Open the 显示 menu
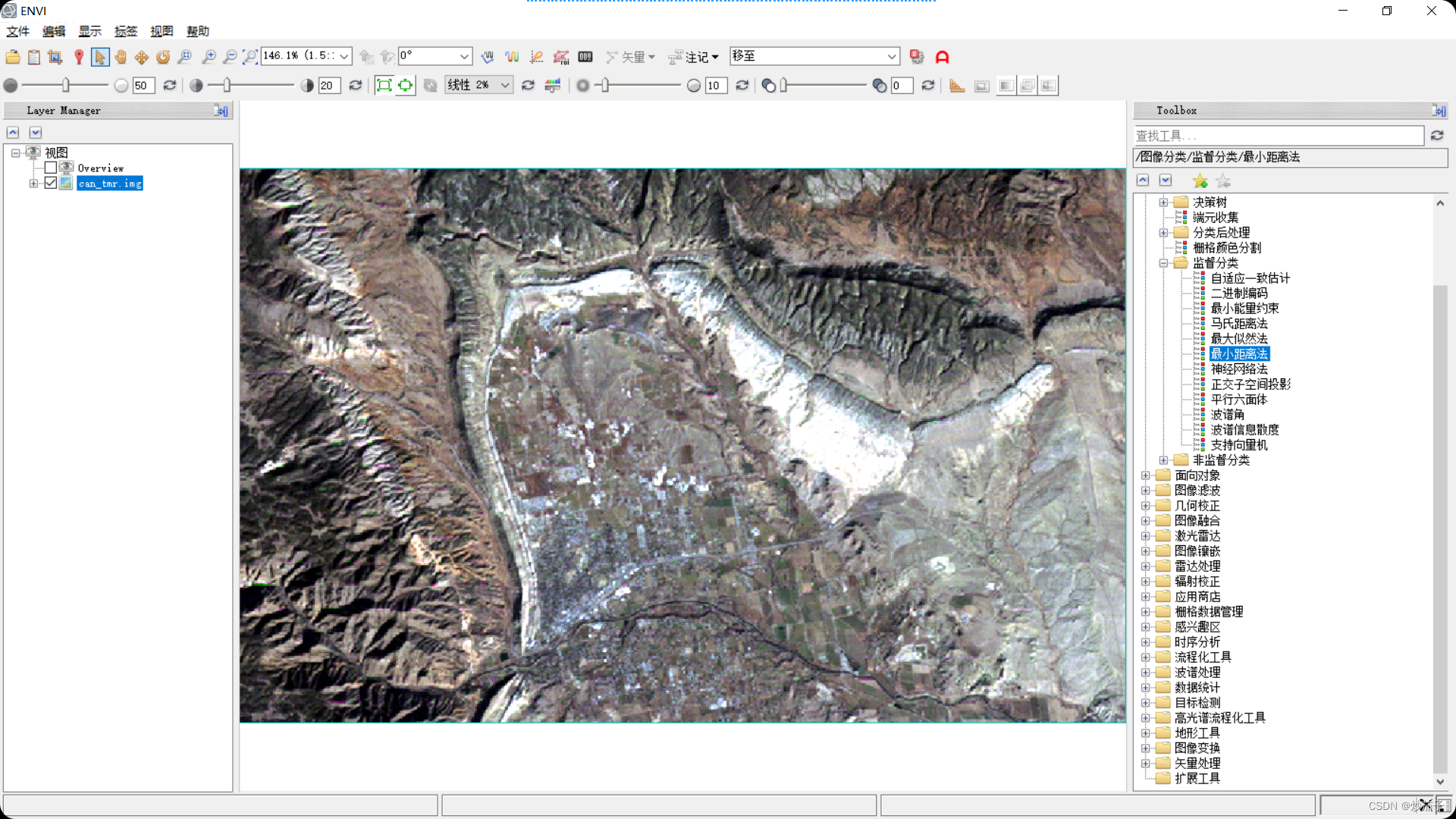 [89, 31]
